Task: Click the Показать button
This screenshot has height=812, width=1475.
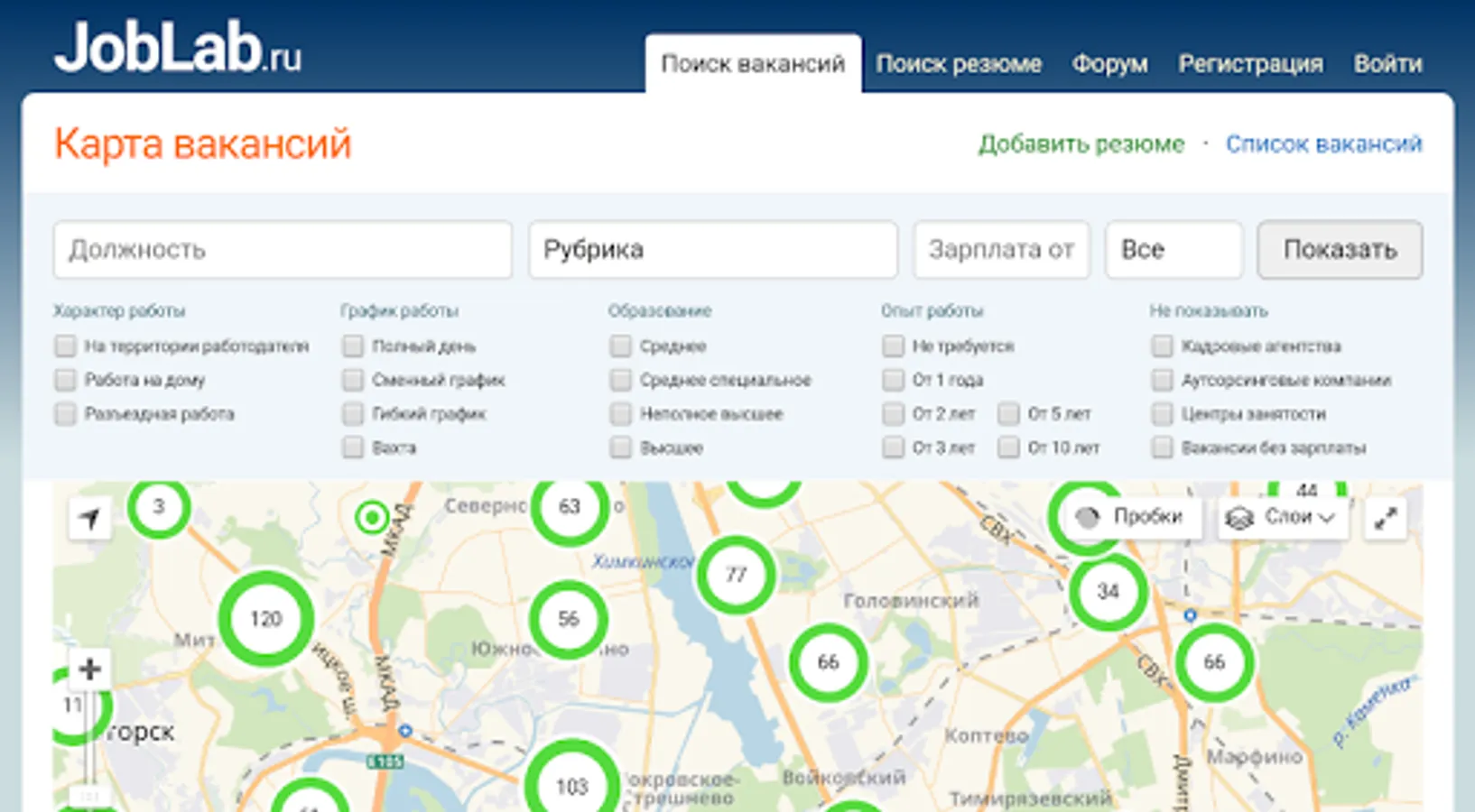Action: [x=1340, y=249]
